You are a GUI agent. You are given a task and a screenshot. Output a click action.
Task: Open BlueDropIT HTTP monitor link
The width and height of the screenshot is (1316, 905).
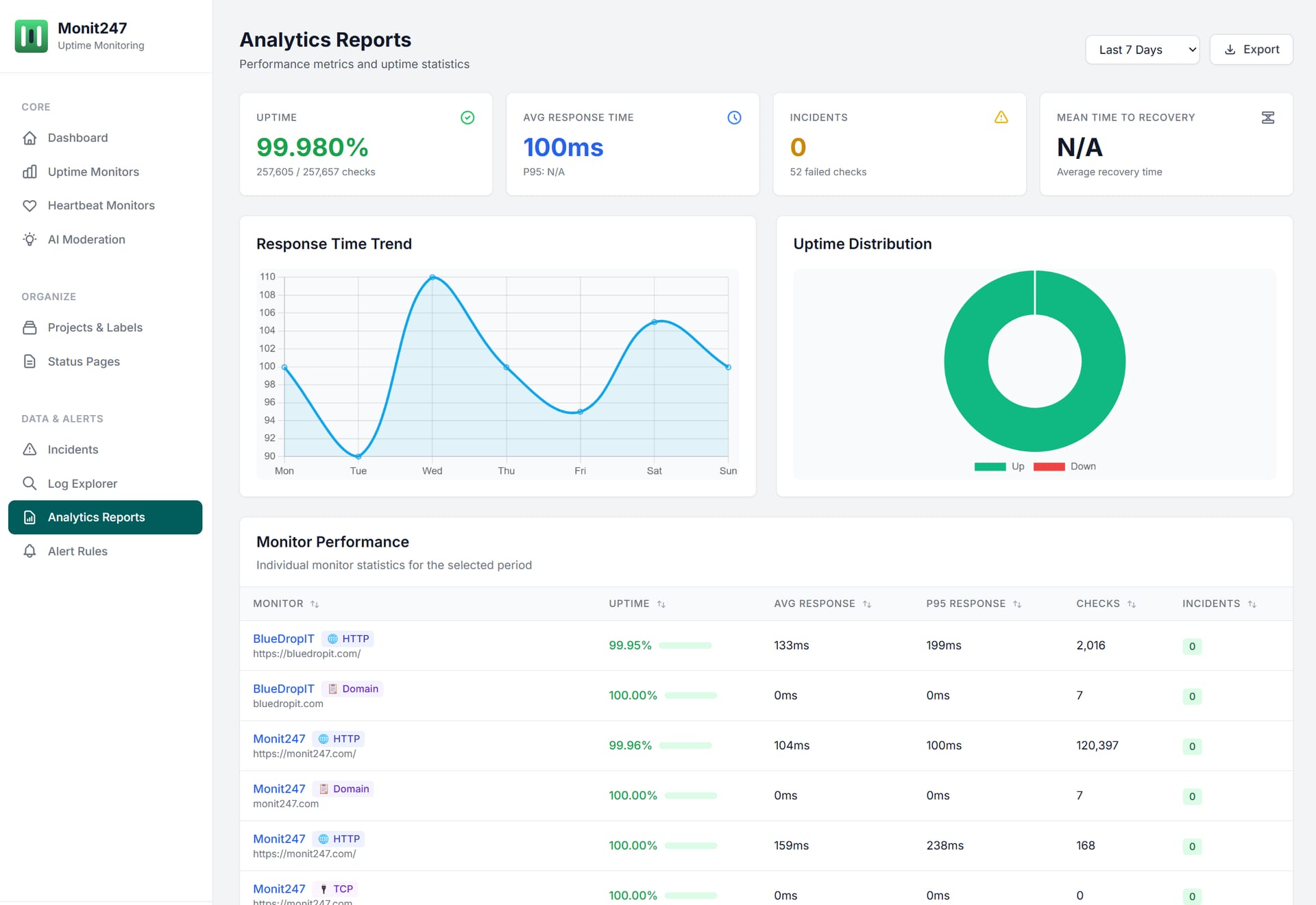tap(284, 639)
